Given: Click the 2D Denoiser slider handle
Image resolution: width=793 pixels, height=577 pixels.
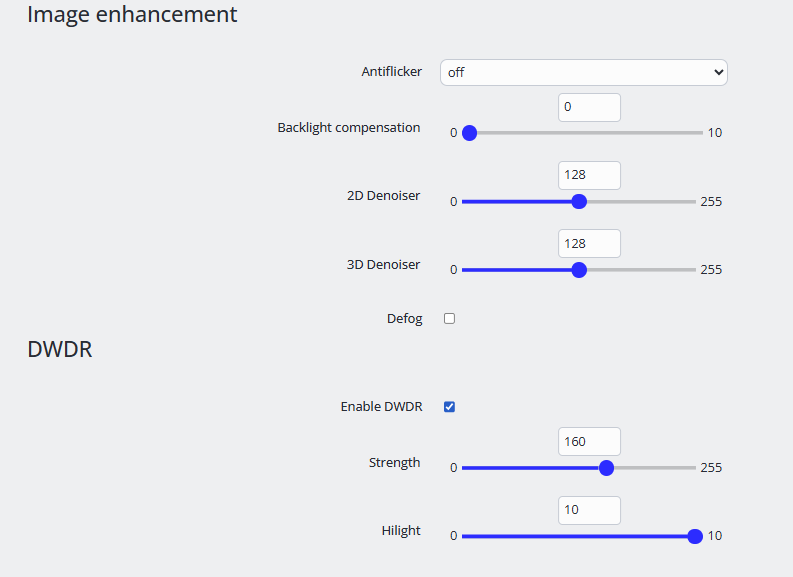Looking at the screenshot, I should coord(578,201).
